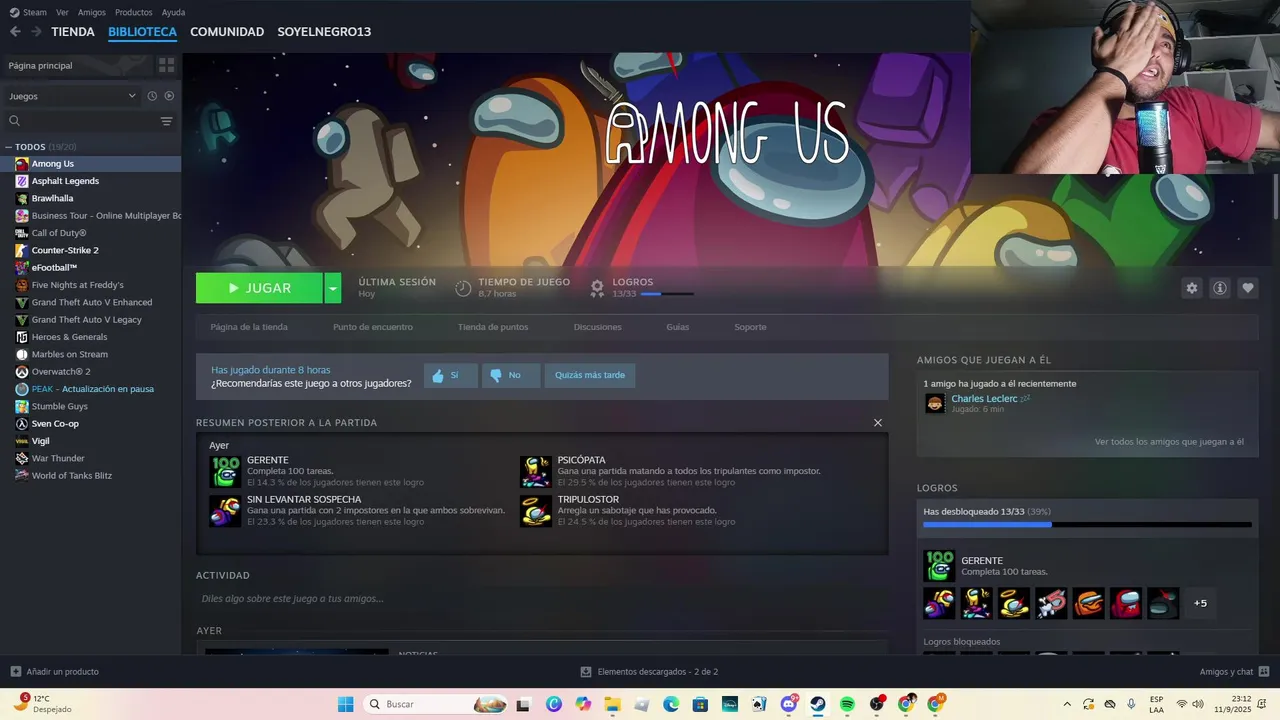Select PEAK - Actualización en pausa
The height and width of the screenshot is (720, 1280).
click(90, 389)
